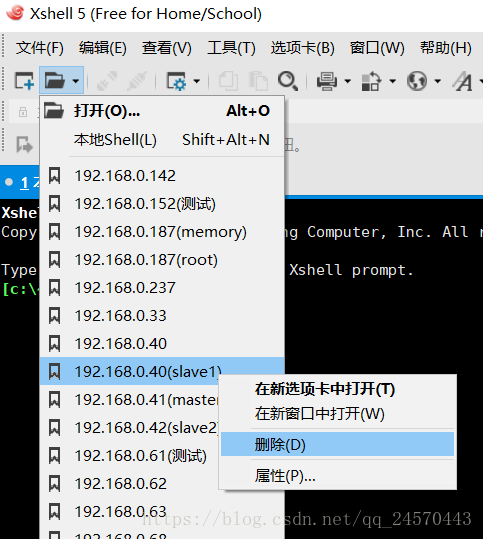The width and height of the screenshot is (483, 539).
Task: Choose 在新选项卡中打开(T) from context menu
Action: (x=338, y=389)
